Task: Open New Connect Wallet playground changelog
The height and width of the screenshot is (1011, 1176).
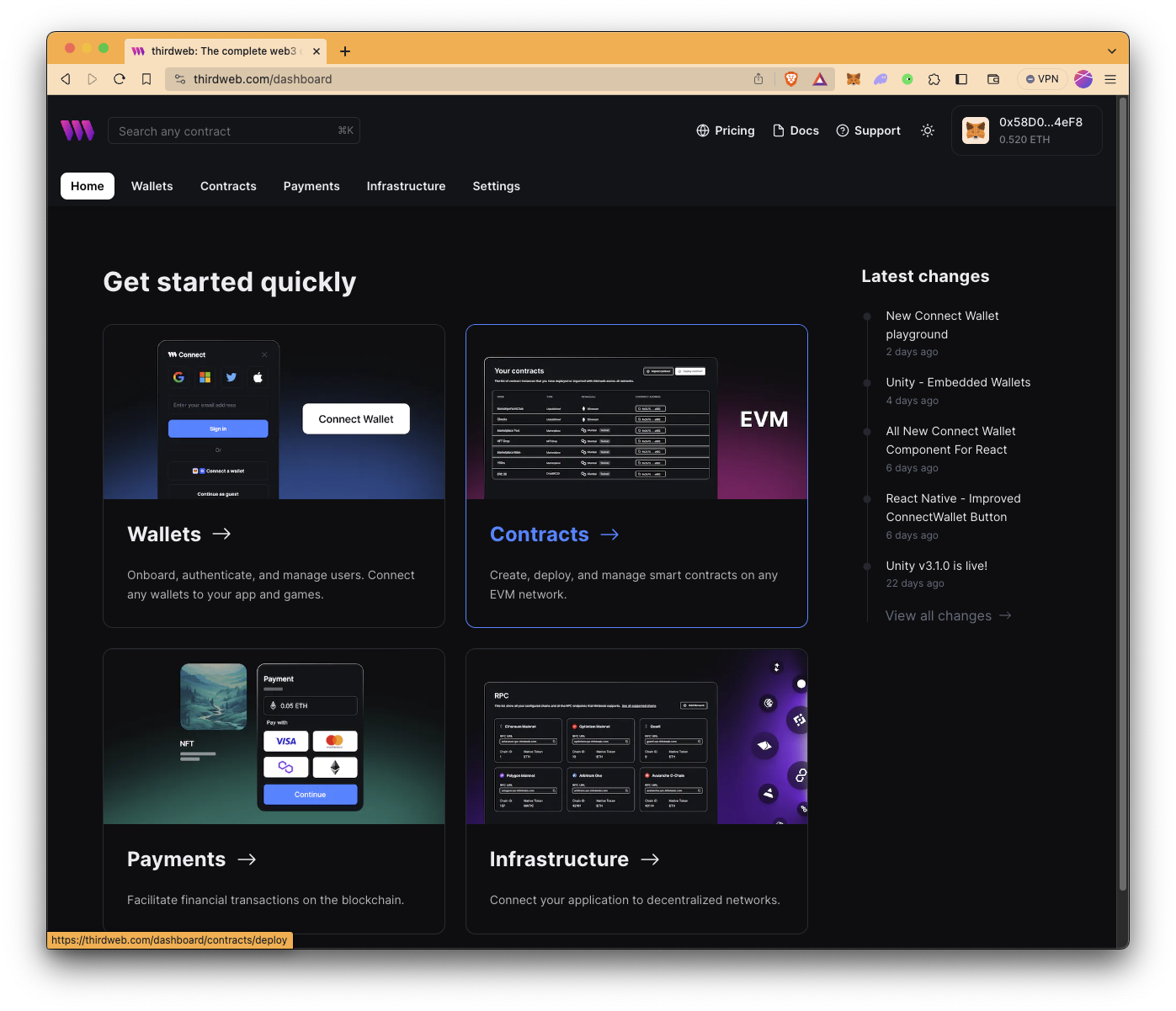Action: pyautogui.click(x=942, y=325)
